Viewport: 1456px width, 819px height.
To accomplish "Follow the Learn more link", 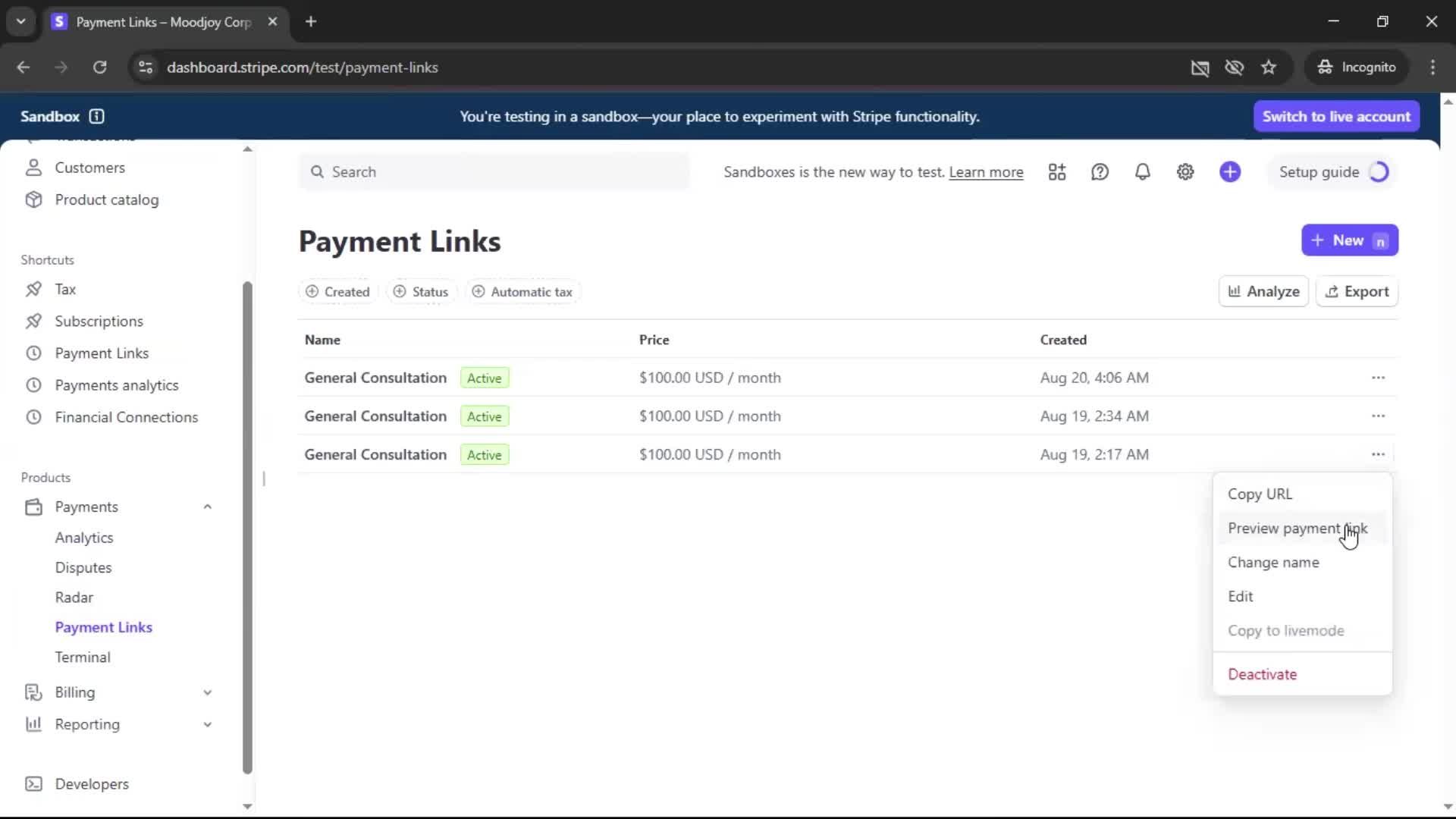I will [x=986, y=172].
